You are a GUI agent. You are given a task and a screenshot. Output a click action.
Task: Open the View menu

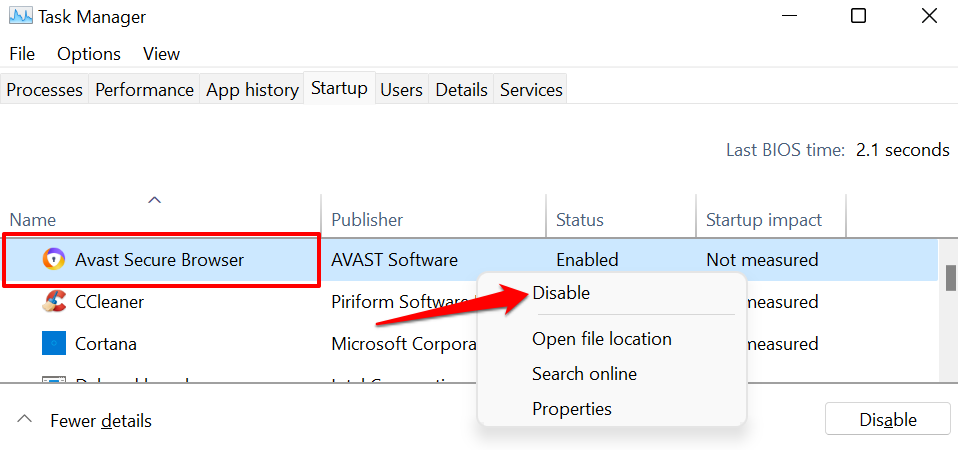point(161,54)
